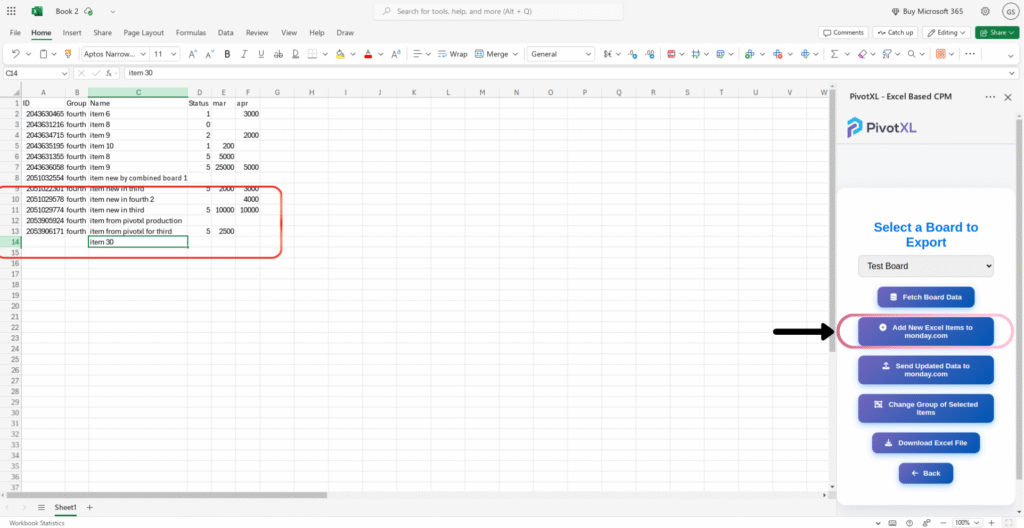Toggle double underline formatting
The width and height of the screenshot is (1024, 528).
295,54
